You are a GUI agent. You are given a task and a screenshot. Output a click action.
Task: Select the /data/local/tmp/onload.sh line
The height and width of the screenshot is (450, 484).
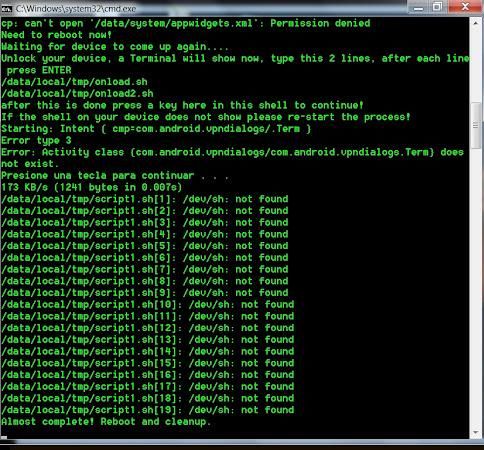point(74,82)
